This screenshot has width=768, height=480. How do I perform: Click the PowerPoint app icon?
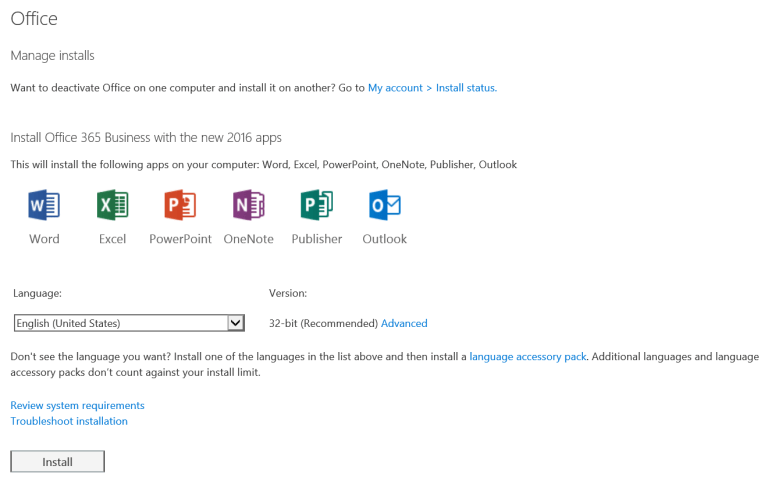(180, 205)
